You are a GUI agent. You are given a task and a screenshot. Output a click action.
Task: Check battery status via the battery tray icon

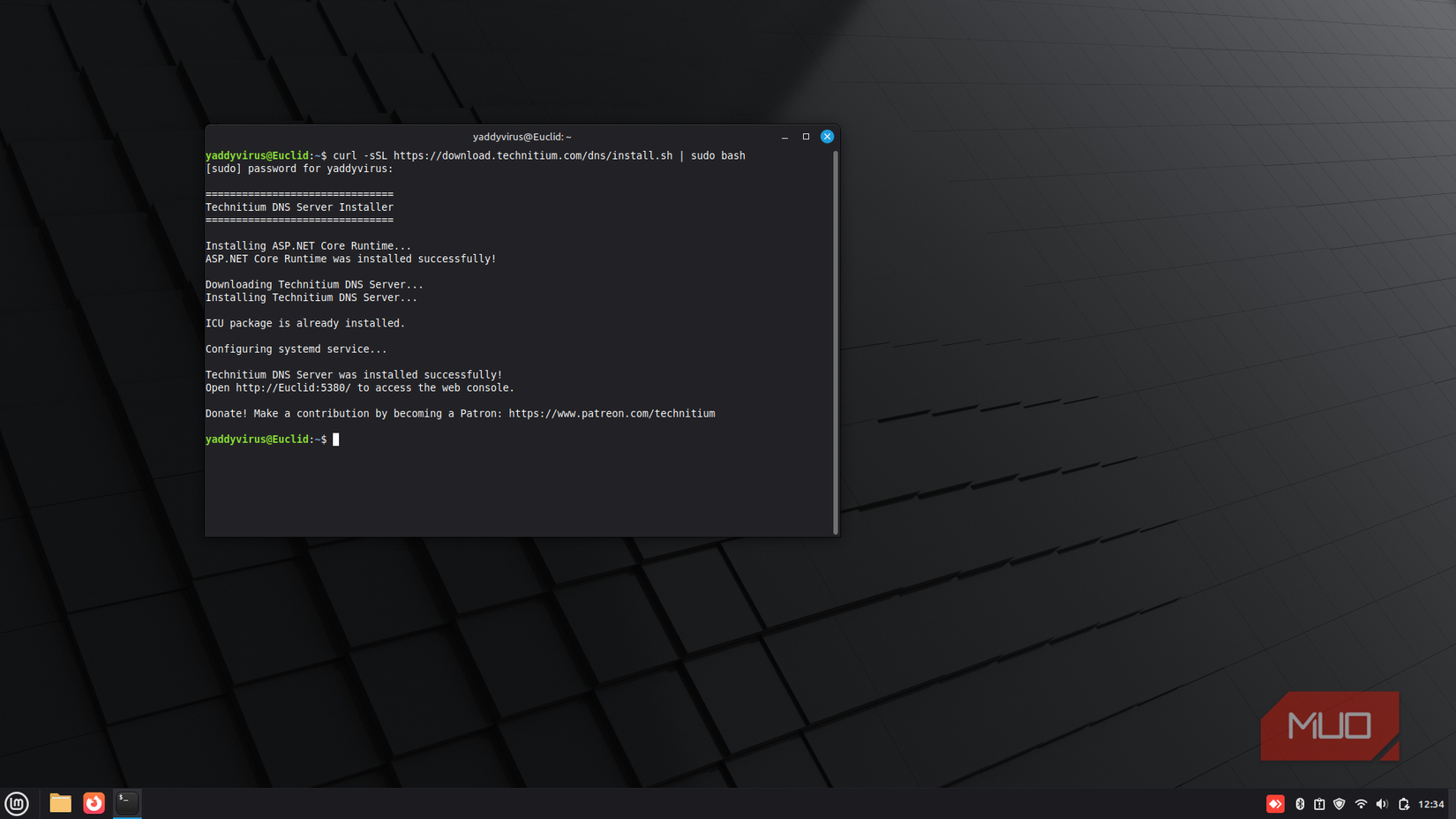pyautogui.click(x=1403, y=804)
